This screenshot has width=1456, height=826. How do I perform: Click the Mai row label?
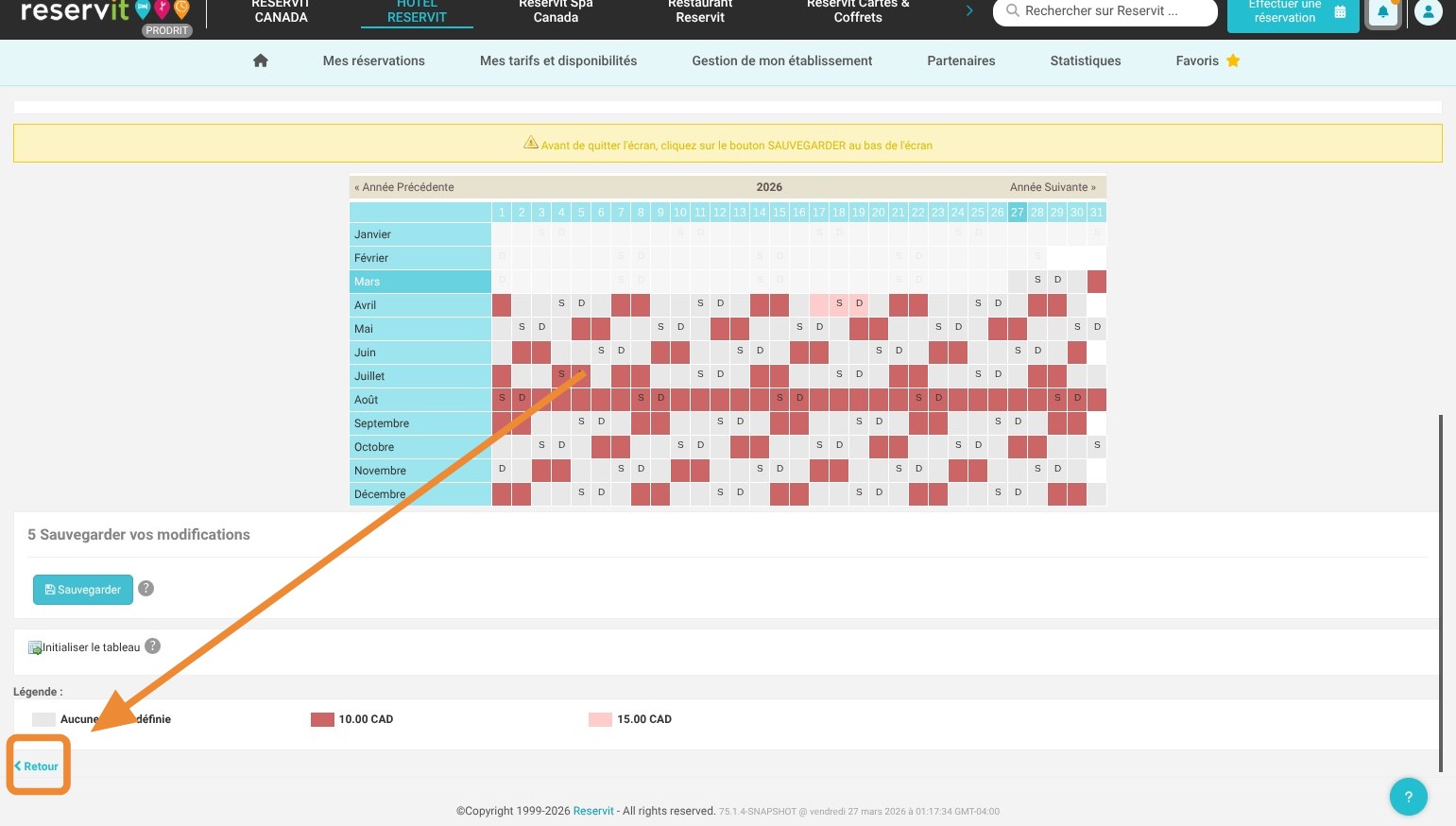(x=420, y=328)
